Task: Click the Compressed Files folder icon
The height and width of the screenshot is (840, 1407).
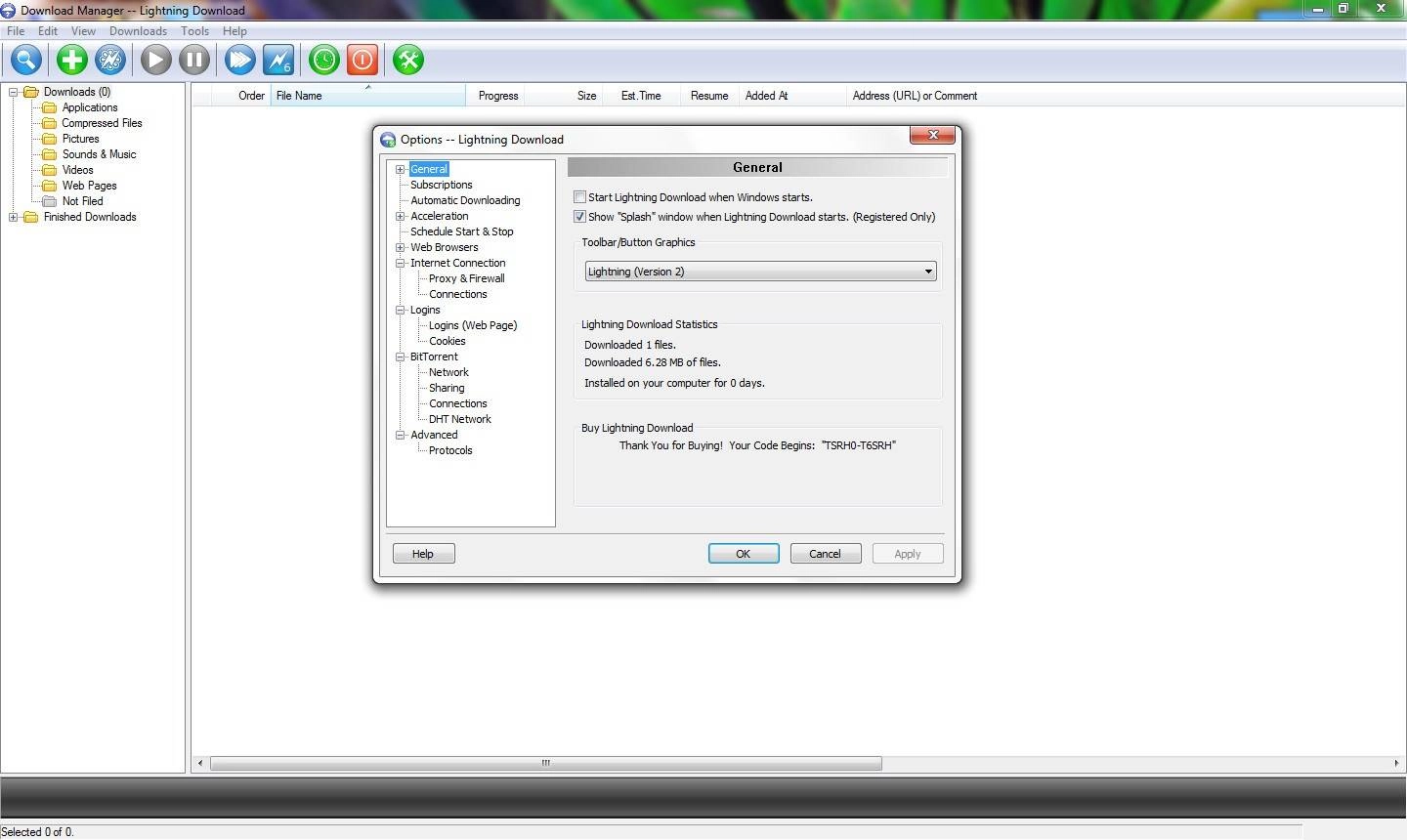Action: point(49,123)
